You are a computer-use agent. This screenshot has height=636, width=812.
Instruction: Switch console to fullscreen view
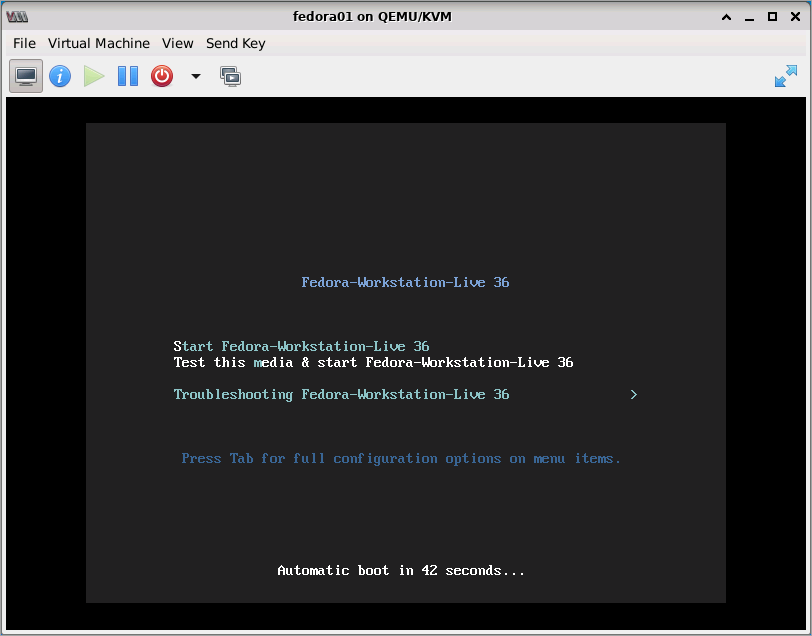pyautogui.click(x=786, y=77)
